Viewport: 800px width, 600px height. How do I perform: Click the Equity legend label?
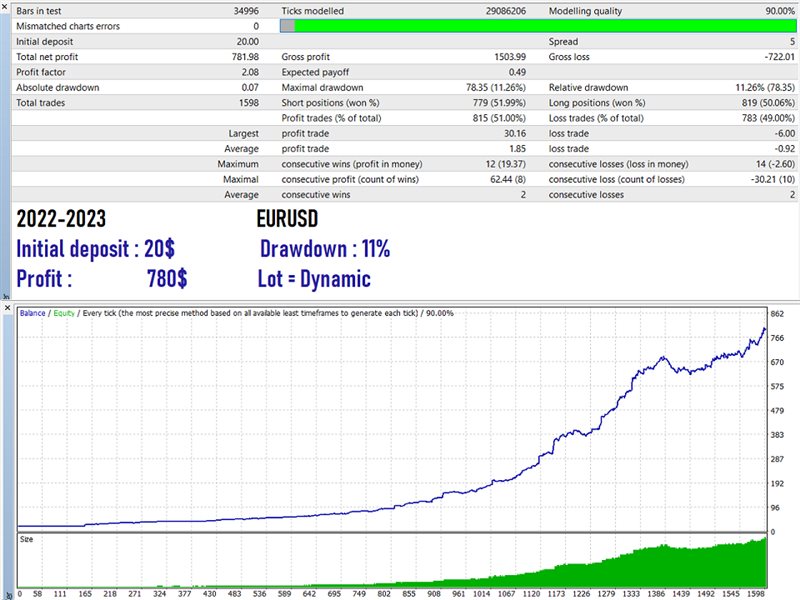point(65,313)
